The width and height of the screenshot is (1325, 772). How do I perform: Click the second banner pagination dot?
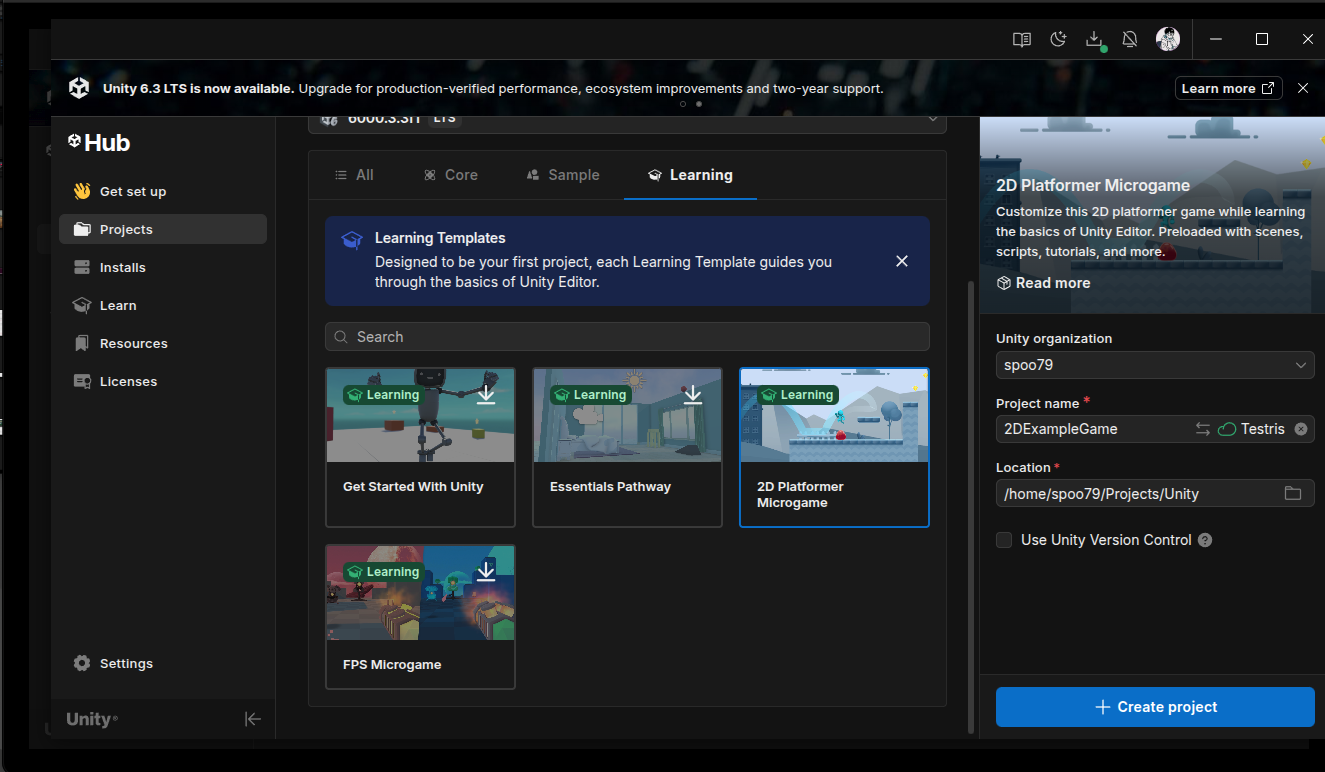[x=699, y=104]
